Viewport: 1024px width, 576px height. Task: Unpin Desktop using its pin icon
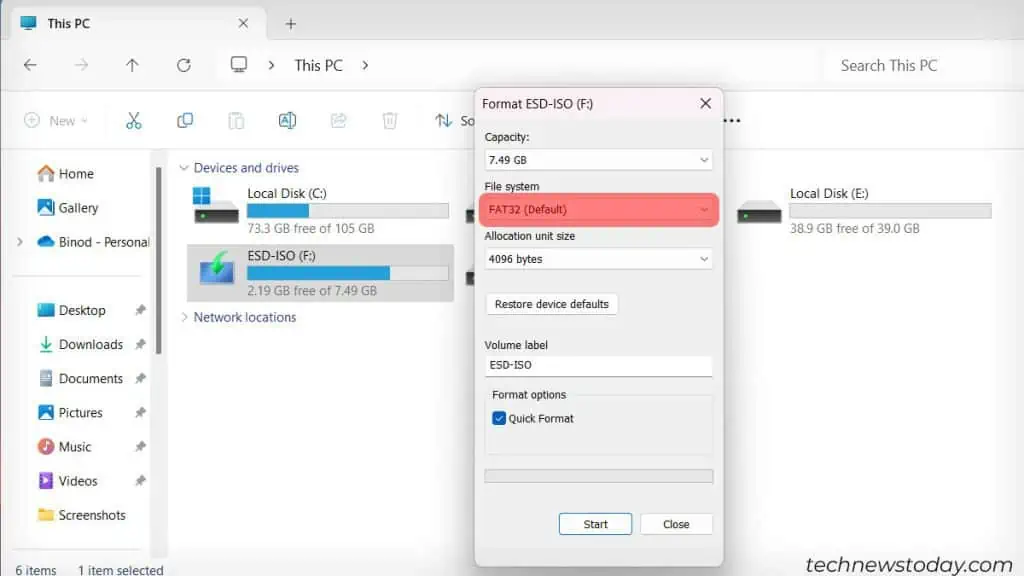pyautogui.click(x=140, y=310)
